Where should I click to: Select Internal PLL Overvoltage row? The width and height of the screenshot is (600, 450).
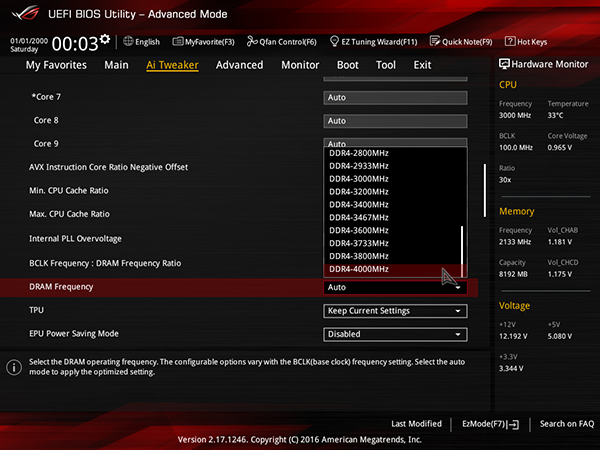[75, 239]
